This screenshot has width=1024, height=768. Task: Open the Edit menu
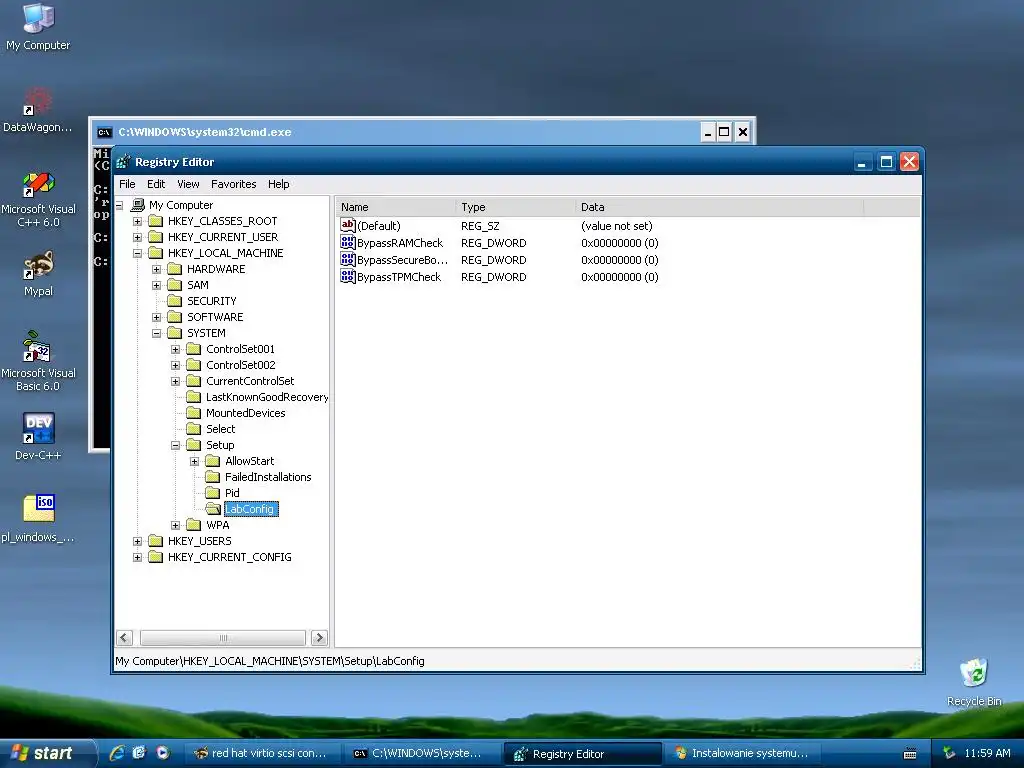coord(156,184)
